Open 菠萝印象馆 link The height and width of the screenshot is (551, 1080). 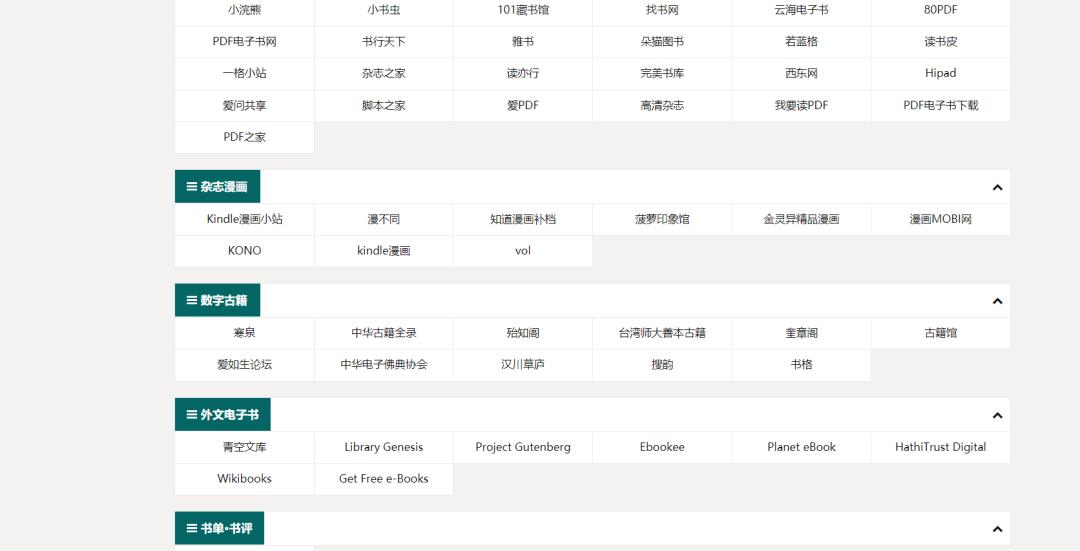click(x=662, y=219)
